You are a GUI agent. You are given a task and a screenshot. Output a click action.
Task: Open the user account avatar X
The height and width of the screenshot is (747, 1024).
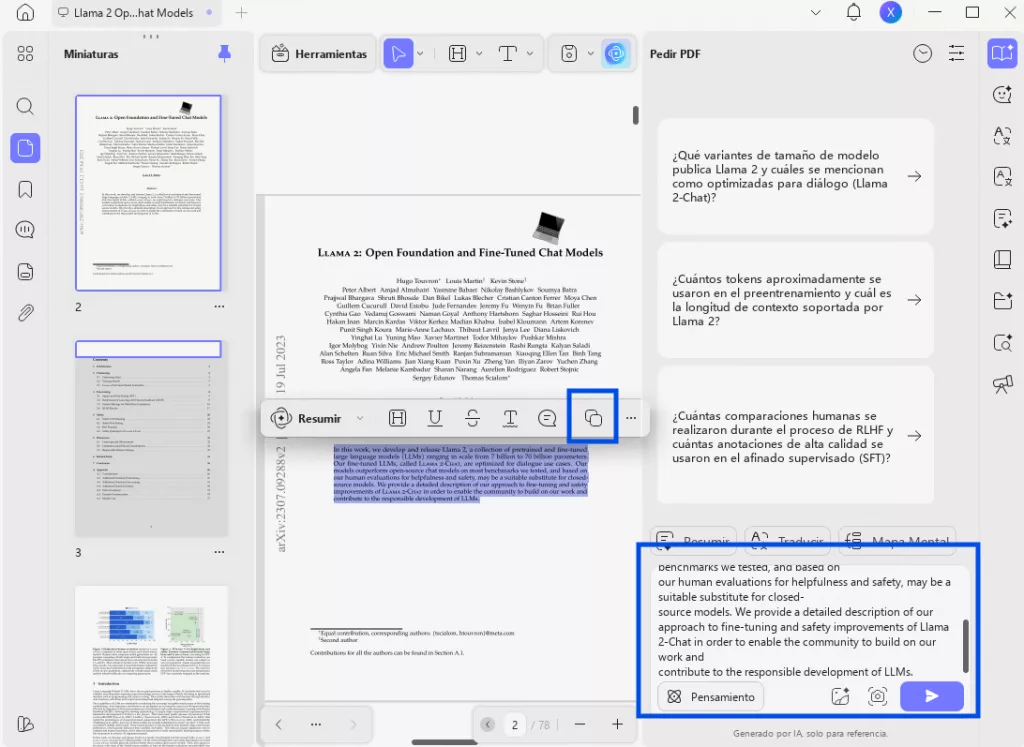coord(890,12)
